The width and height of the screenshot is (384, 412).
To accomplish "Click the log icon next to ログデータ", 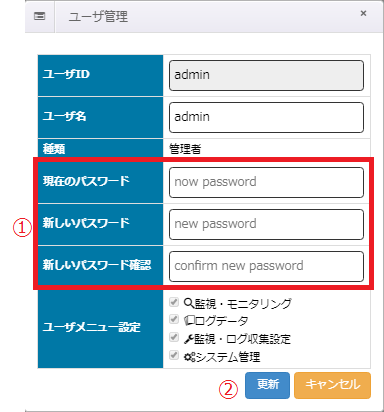I will pyautogui.click(x=189, y=320).
